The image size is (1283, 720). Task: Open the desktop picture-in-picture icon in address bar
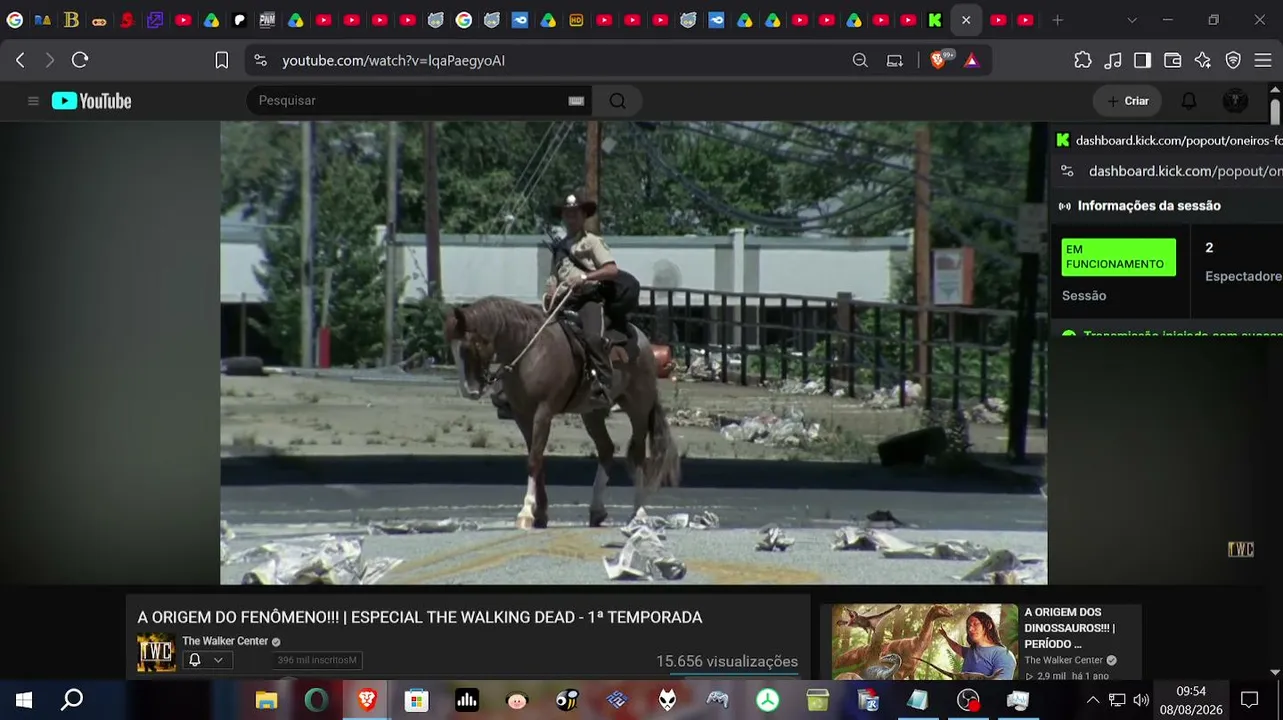pos(895,60)
